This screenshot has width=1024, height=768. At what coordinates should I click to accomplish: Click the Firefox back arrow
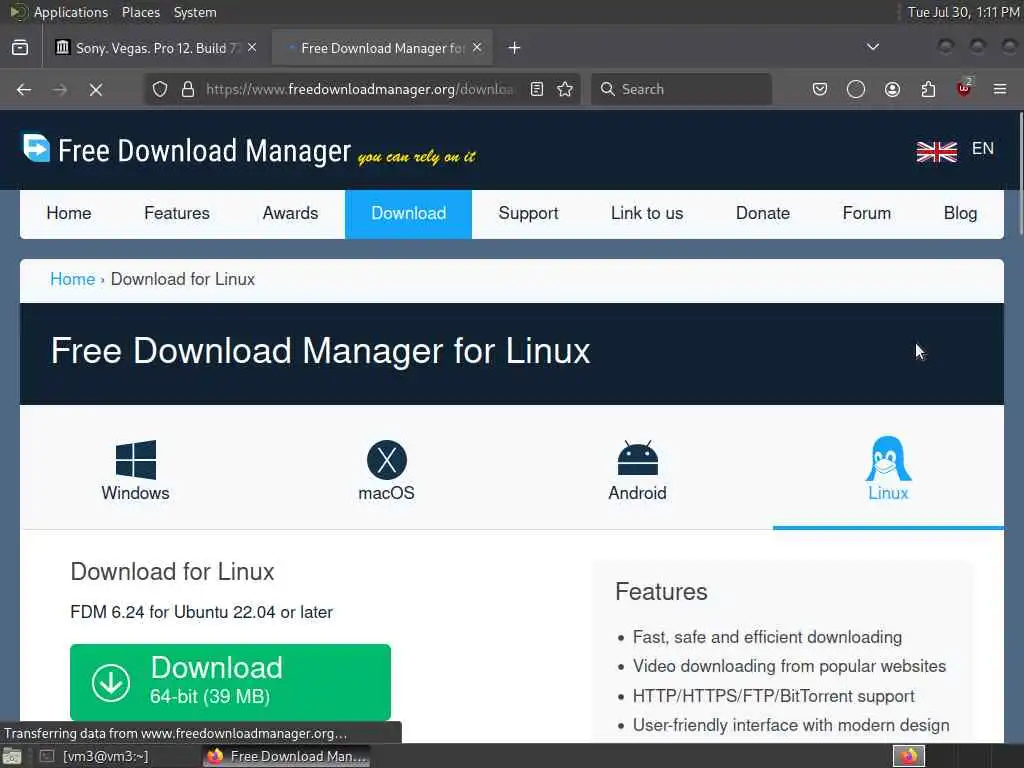(x=24, y=89)
